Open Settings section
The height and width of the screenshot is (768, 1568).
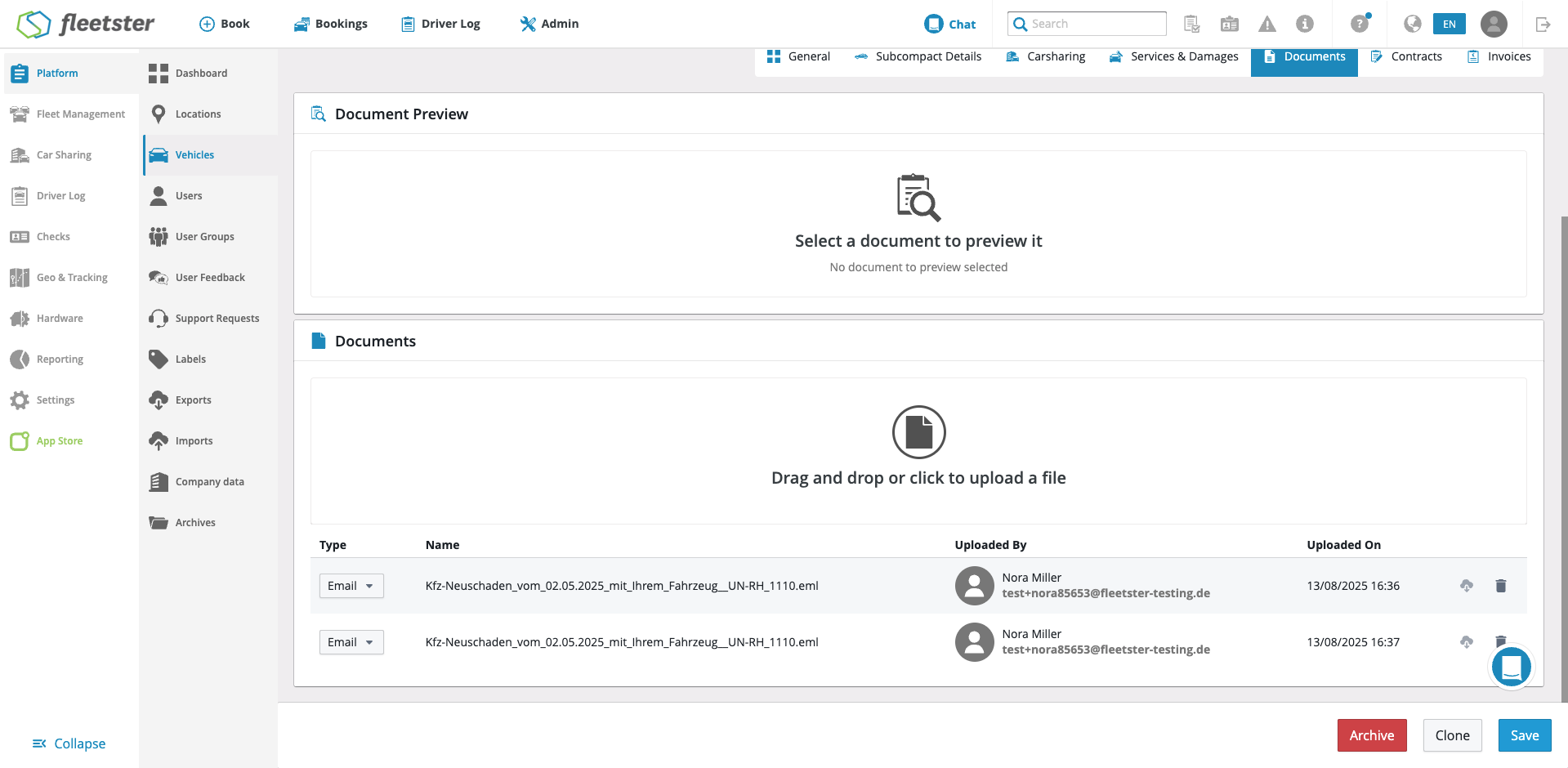71,400
